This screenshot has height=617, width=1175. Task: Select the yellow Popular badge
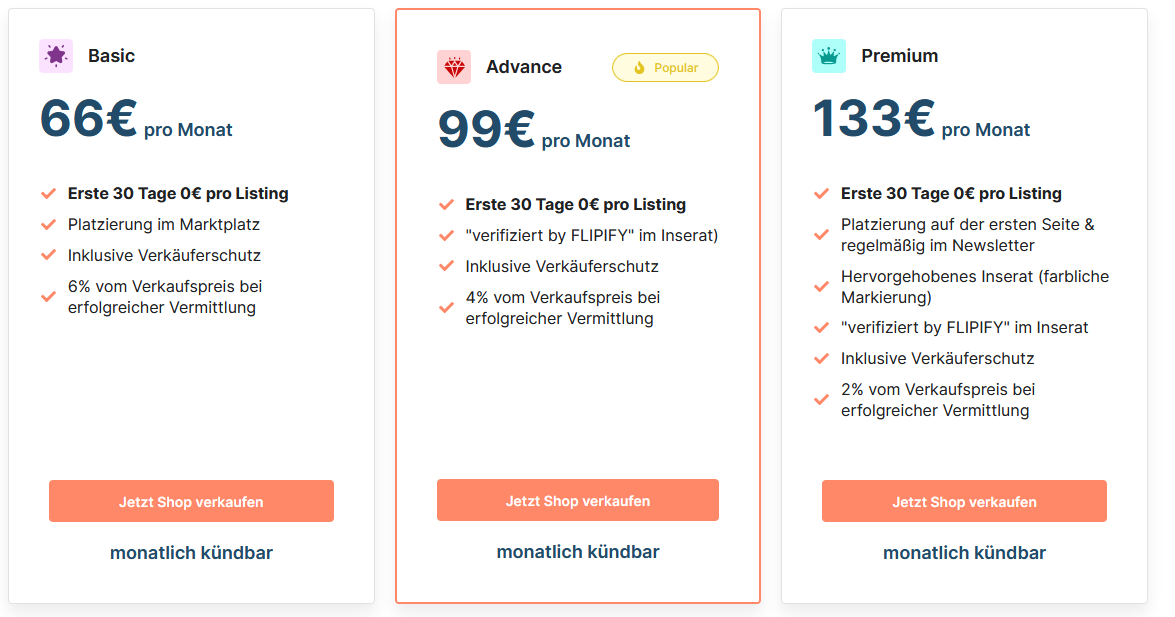pos(665,67)
